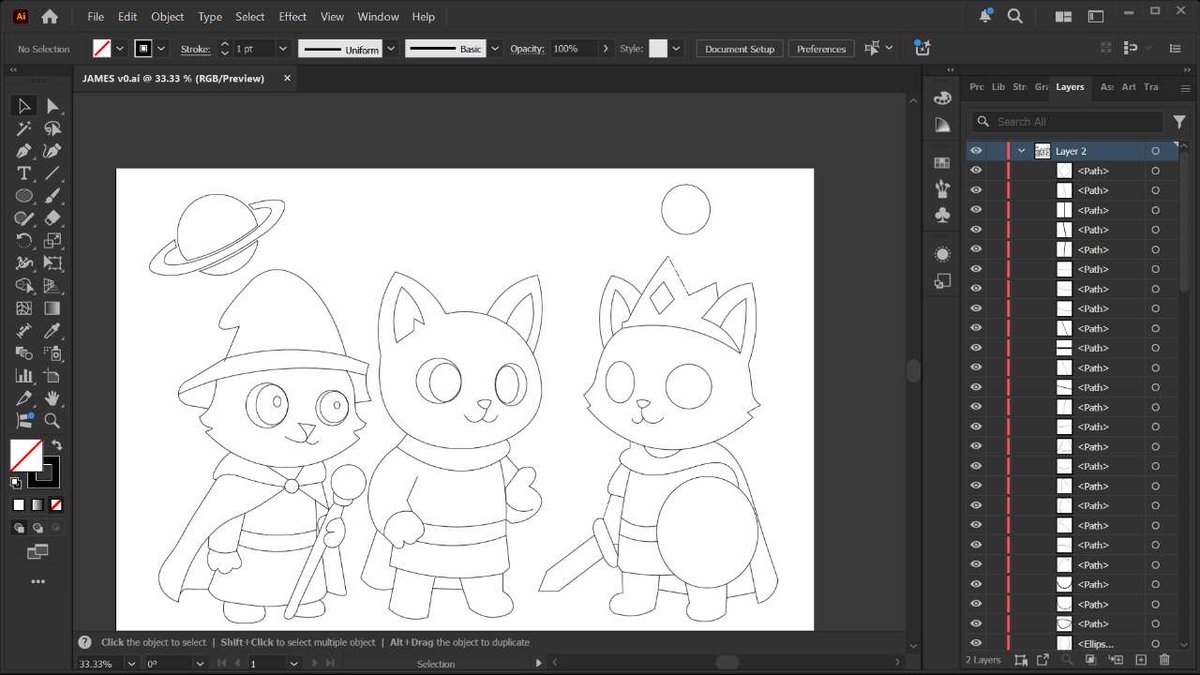Viewport: 1200px width, 675px height.
Task: Open the Basic brush definition dropdown
Action: (495, 48)
